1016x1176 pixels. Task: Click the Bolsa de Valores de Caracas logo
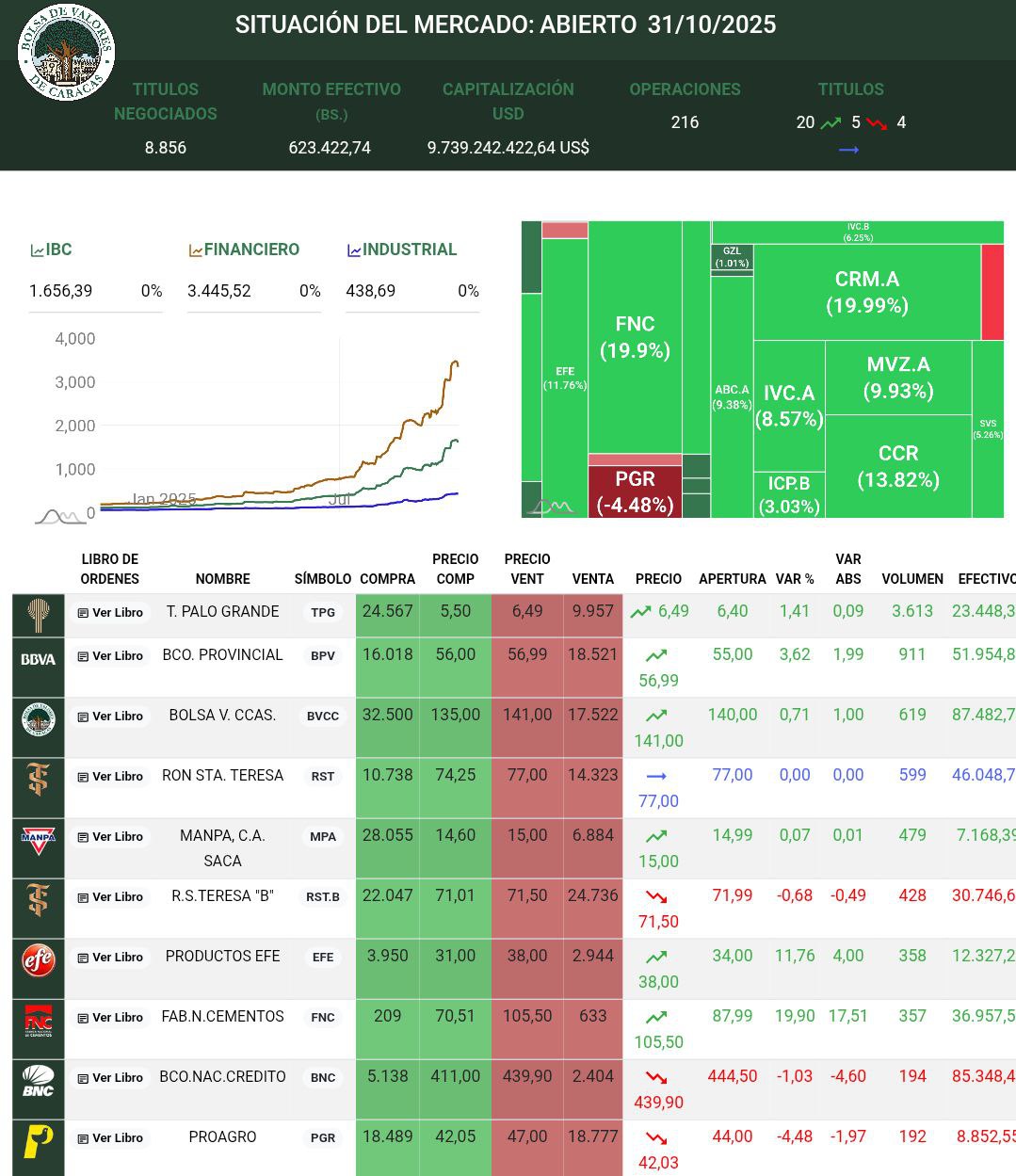tap(66, 52)
